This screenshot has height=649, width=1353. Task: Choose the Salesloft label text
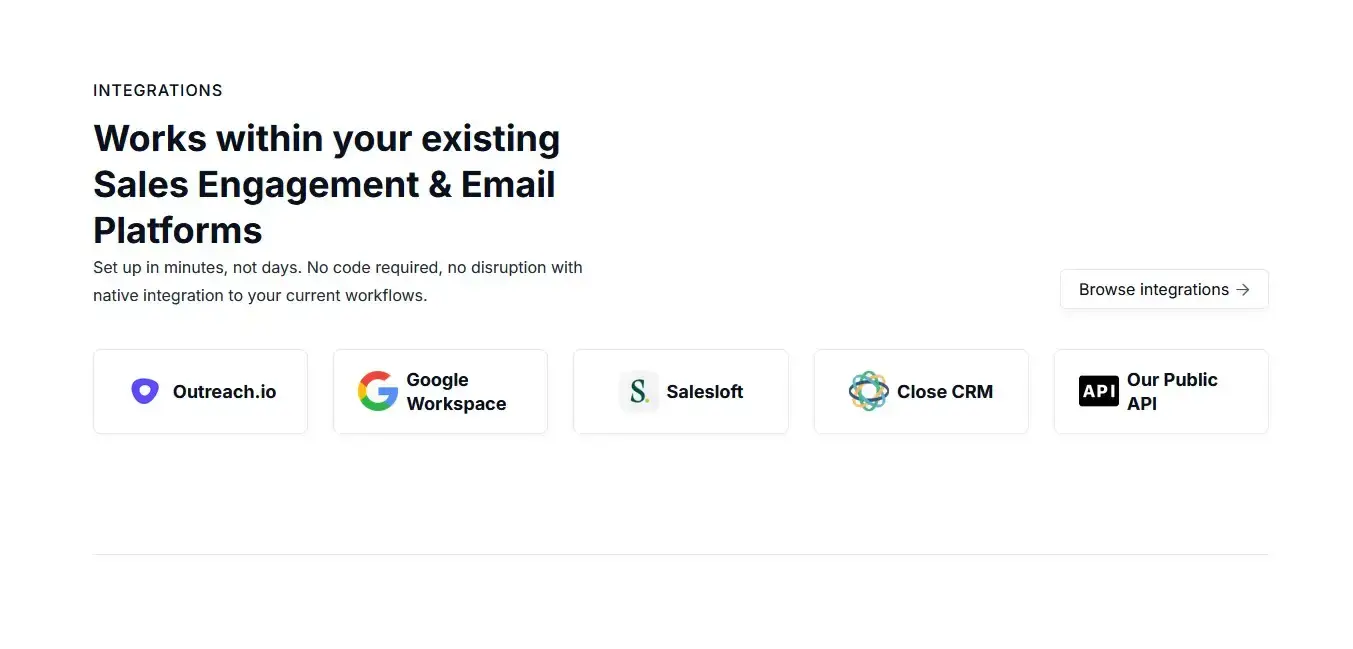(705, 392)
